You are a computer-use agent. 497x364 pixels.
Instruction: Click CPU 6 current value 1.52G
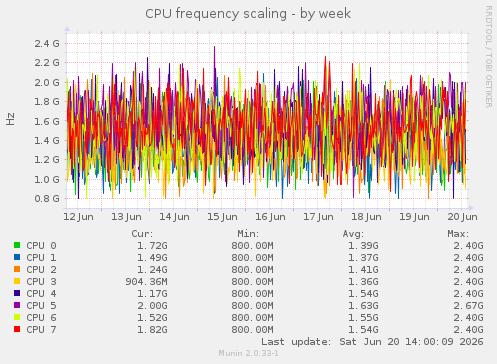pos(152,318)
